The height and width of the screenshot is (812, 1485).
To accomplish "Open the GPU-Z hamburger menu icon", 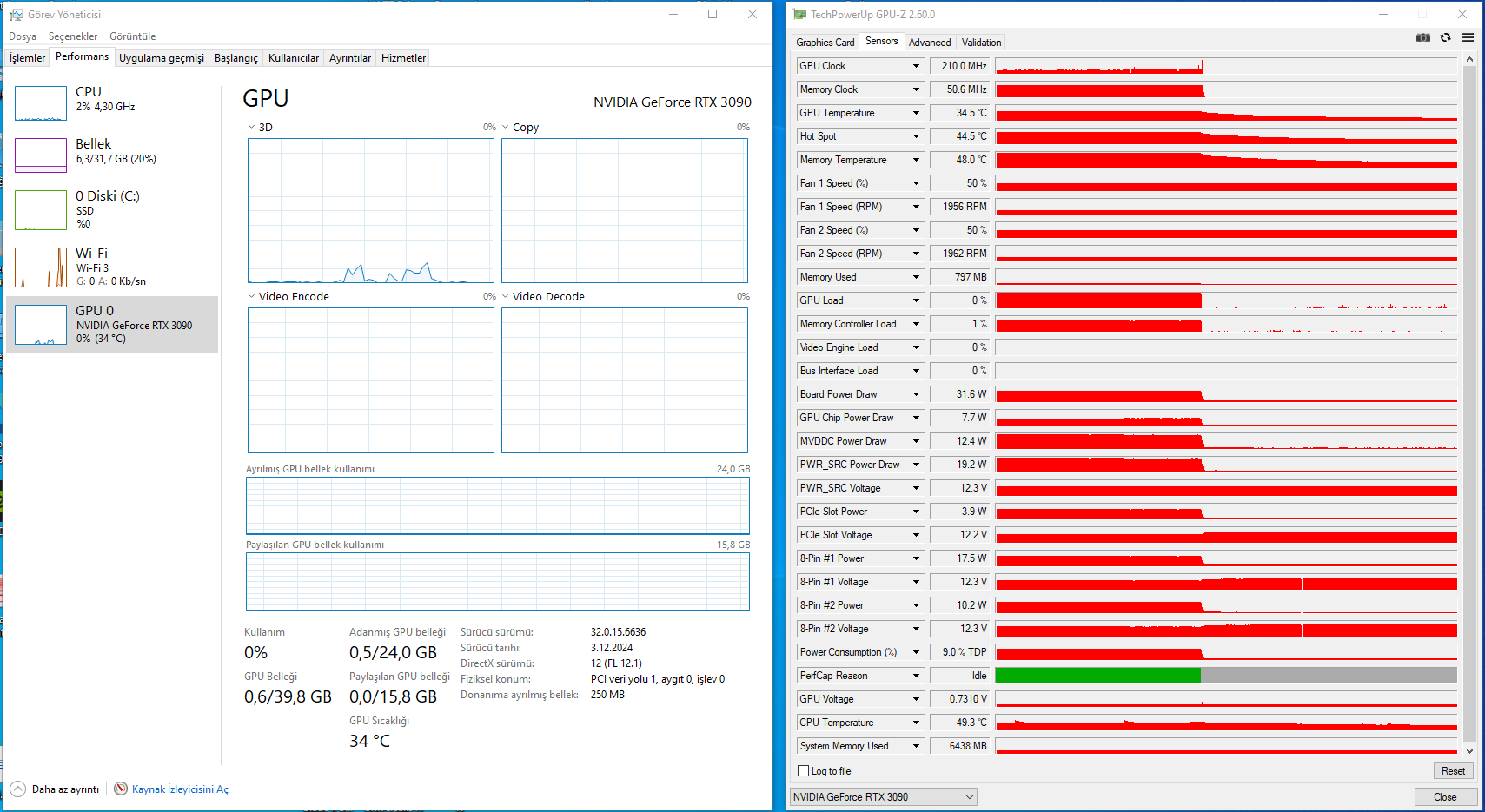I will 1468,37.
